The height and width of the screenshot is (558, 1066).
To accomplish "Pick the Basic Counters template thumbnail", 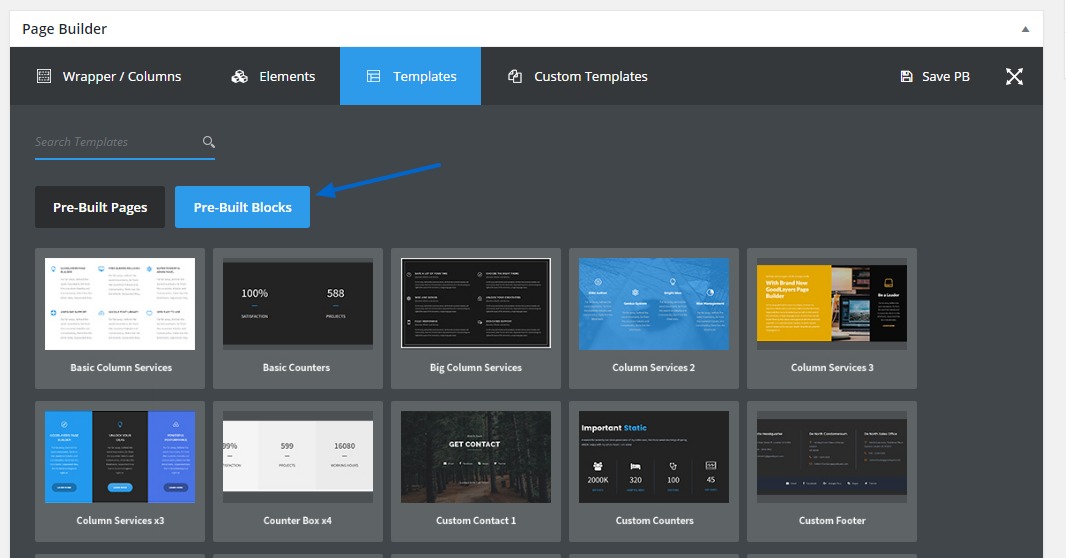I will click(x=298, y=304).
